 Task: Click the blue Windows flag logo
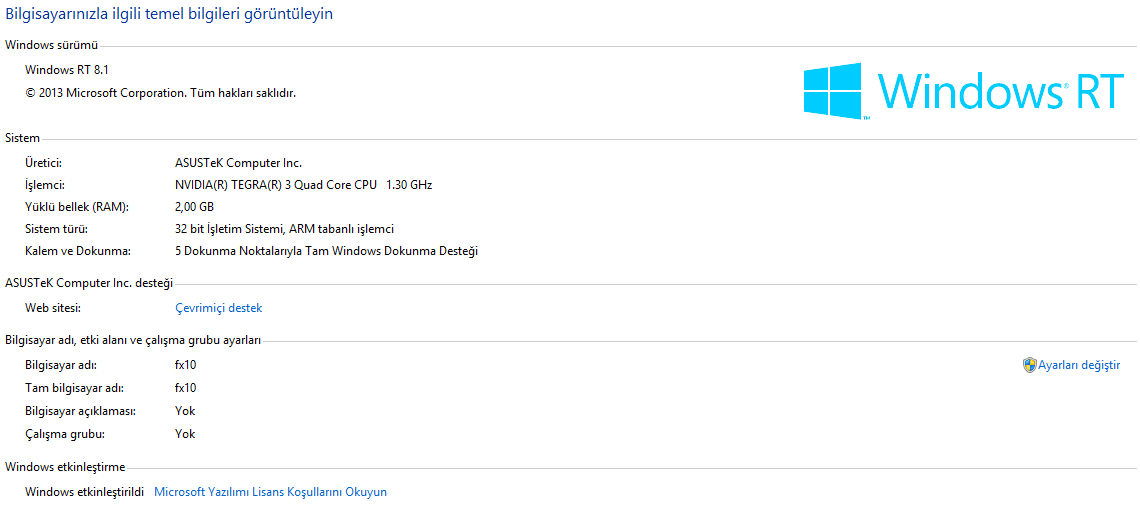[833, 91]
